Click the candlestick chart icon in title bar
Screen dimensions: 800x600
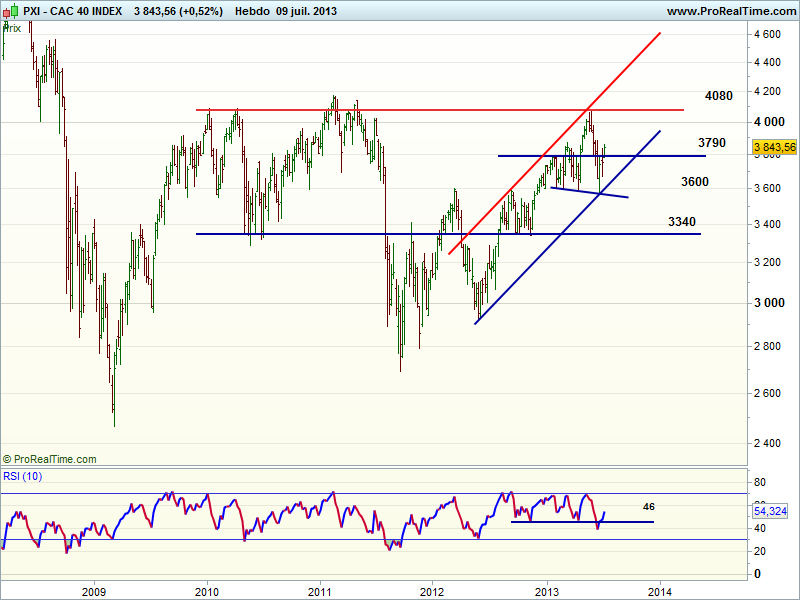(x=10, y=11)
